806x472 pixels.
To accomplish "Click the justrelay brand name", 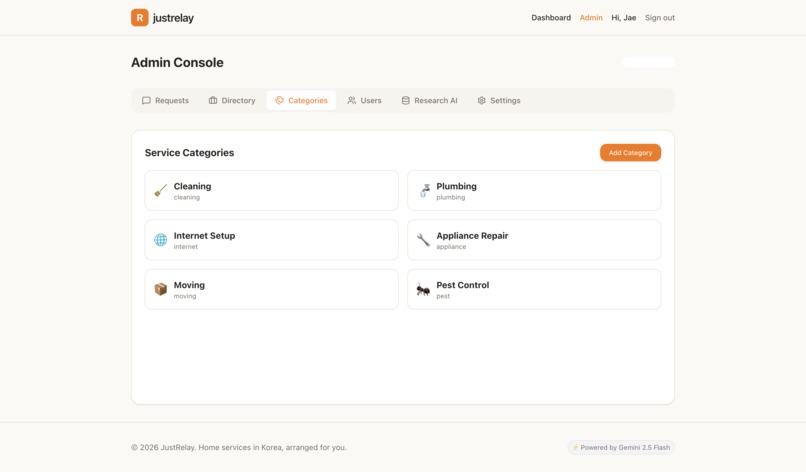I will [x=173, y=18].
